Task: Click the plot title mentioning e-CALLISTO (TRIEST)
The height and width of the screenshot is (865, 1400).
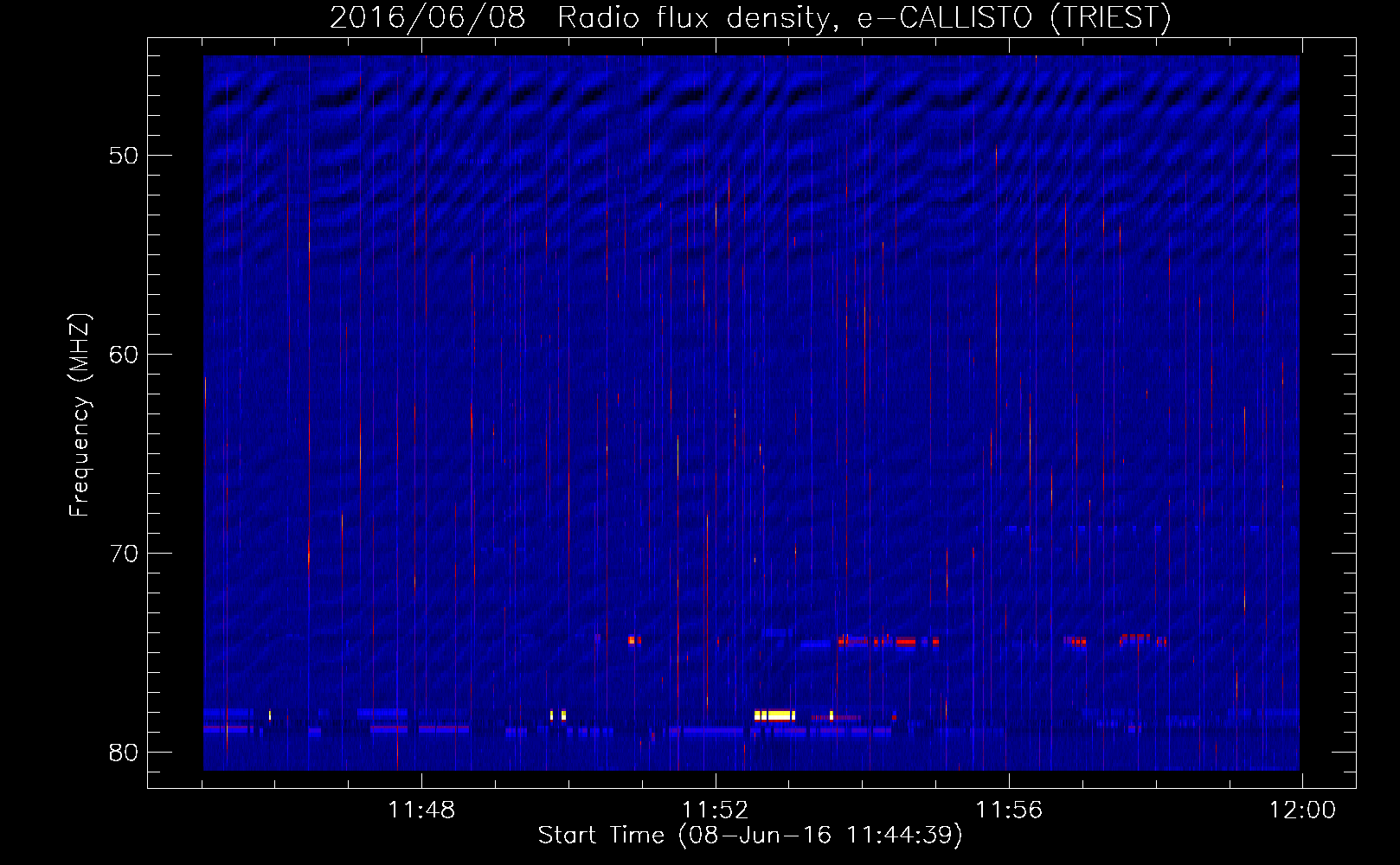Action: (x=750, y=17)
